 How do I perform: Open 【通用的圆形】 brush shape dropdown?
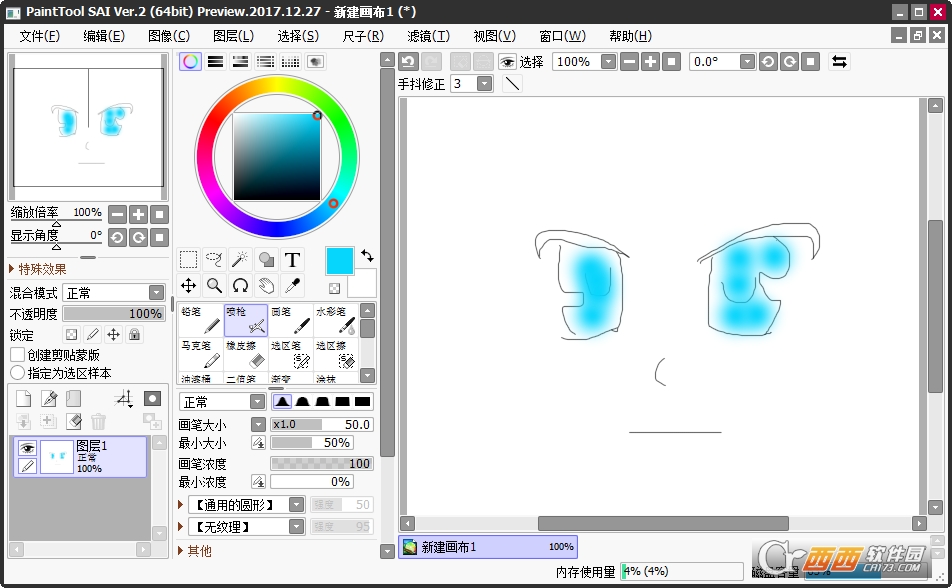point(296,505)
